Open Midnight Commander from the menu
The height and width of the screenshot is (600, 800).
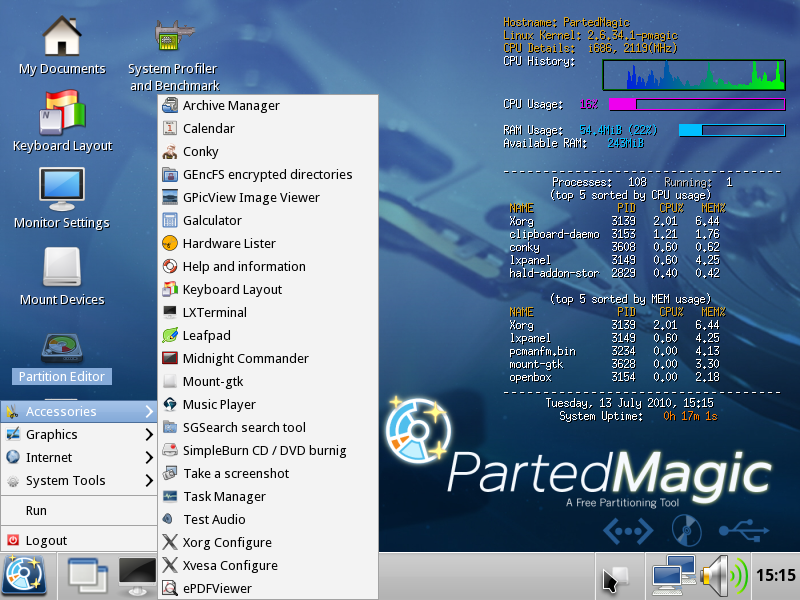245,358
